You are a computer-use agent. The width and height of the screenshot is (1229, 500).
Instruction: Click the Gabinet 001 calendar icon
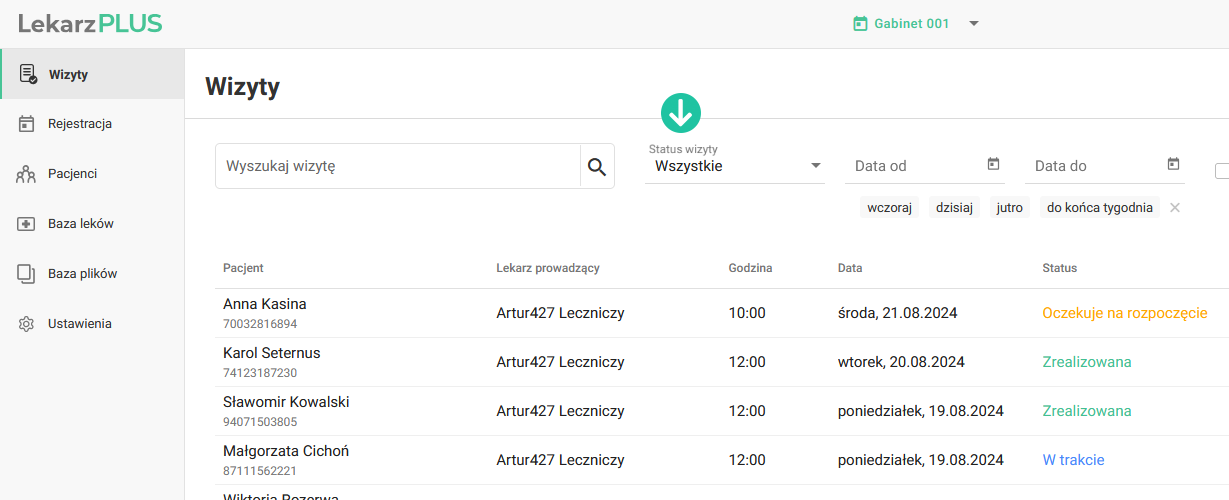click(x=859, y=24)
